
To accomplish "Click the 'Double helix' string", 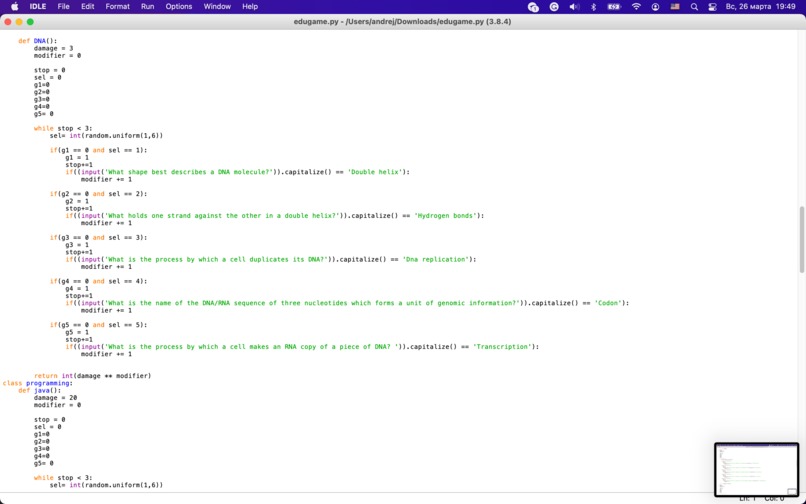I will click(x=375, y=172).
